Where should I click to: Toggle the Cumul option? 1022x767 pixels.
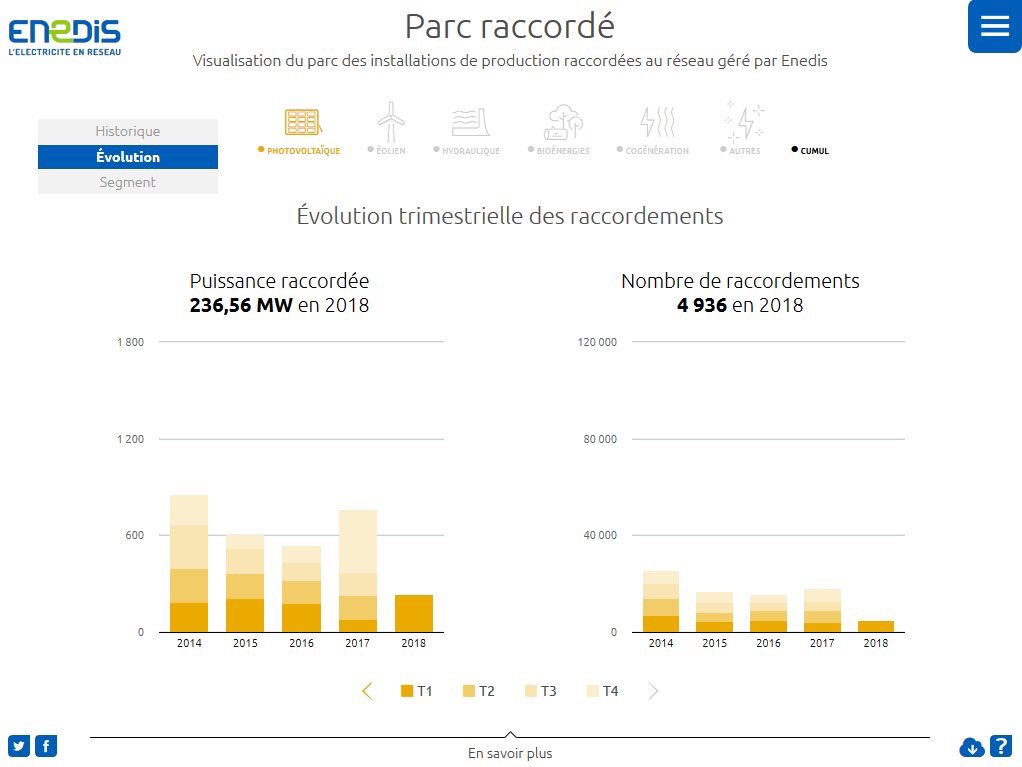point(810,151)
